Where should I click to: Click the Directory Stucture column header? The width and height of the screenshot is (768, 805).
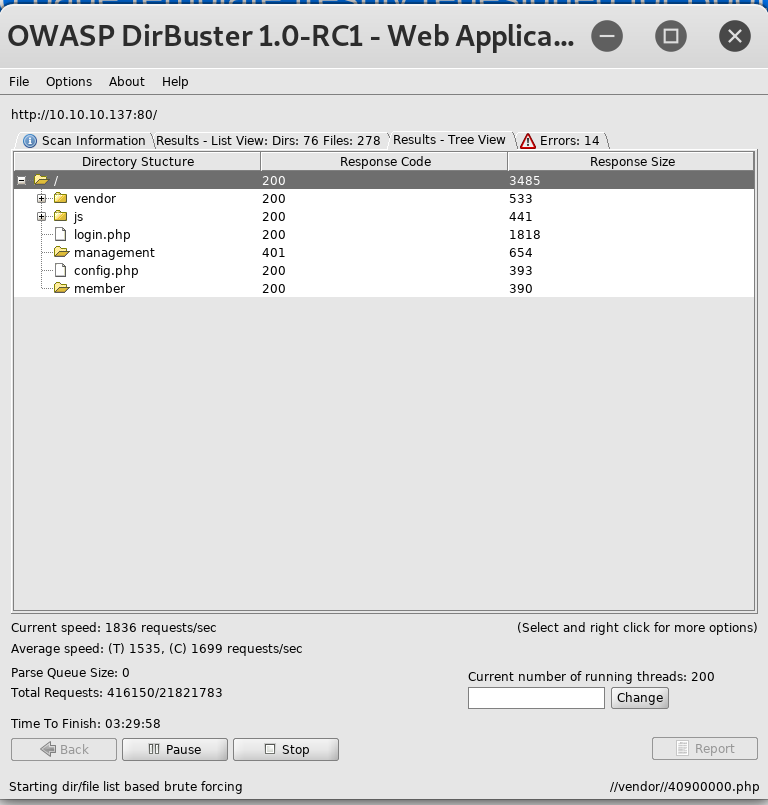138,162
